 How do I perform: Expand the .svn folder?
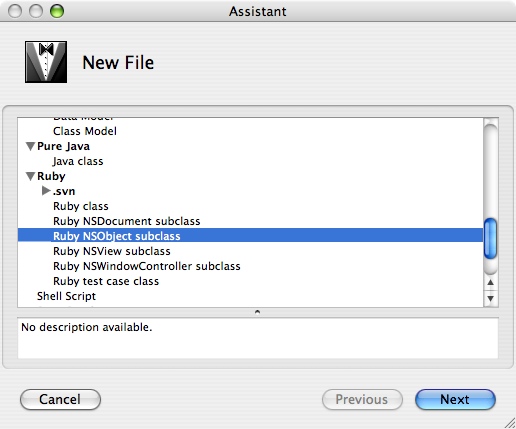tap(46, 191)
